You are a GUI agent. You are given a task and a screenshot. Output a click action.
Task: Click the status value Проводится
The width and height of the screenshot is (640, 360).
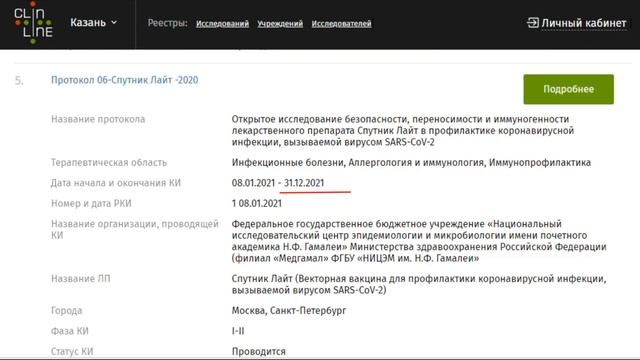pyautogui.click(x=259, y=351)
